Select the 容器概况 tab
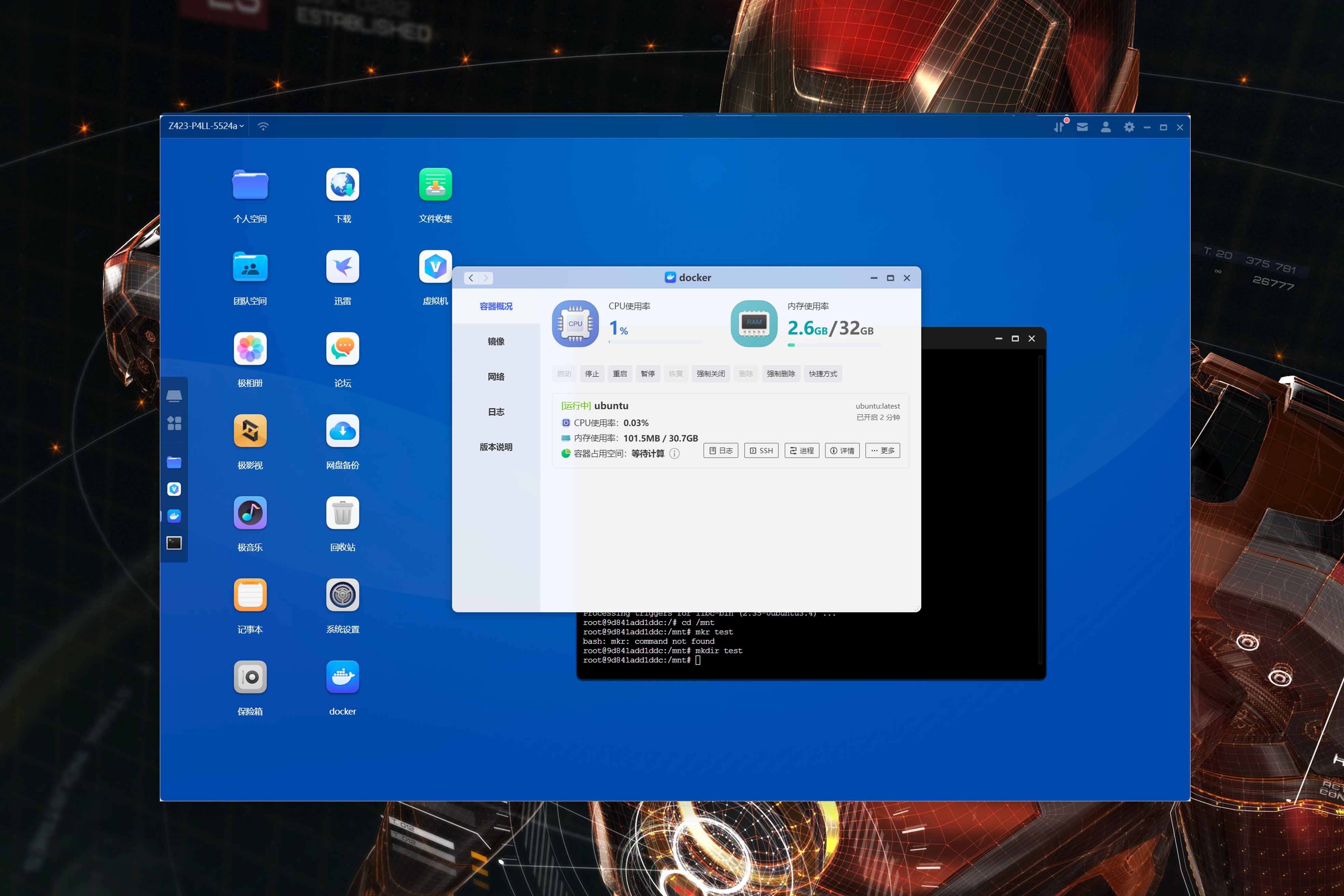1344x896 pixels. 496,306
